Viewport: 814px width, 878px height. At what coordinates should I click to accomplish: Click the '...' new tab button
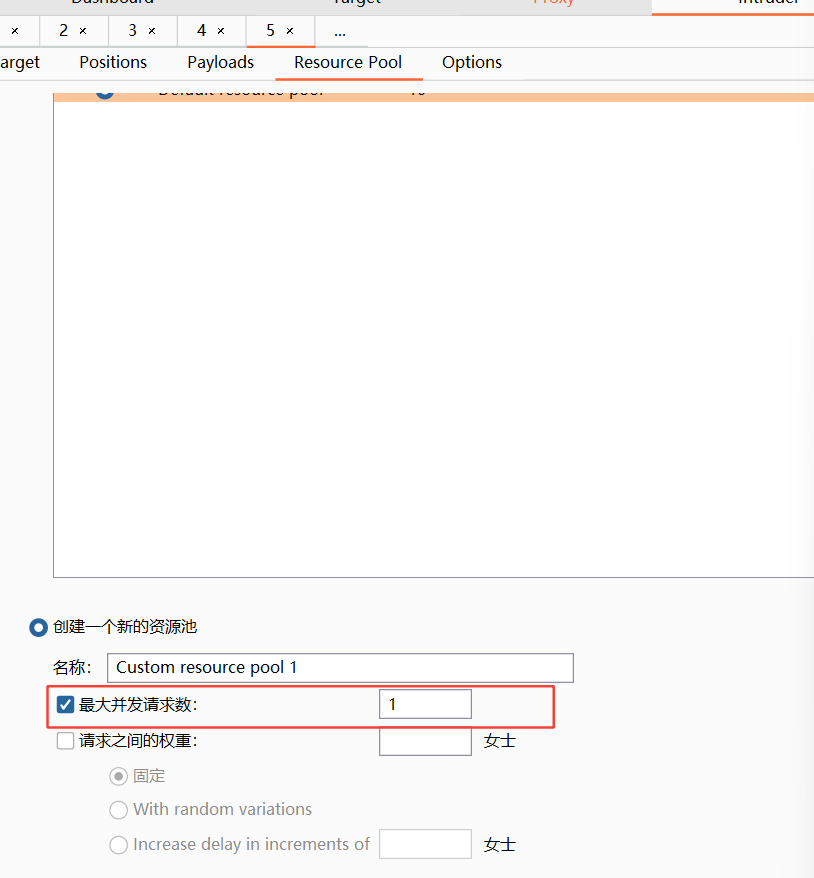pos(340,32)
